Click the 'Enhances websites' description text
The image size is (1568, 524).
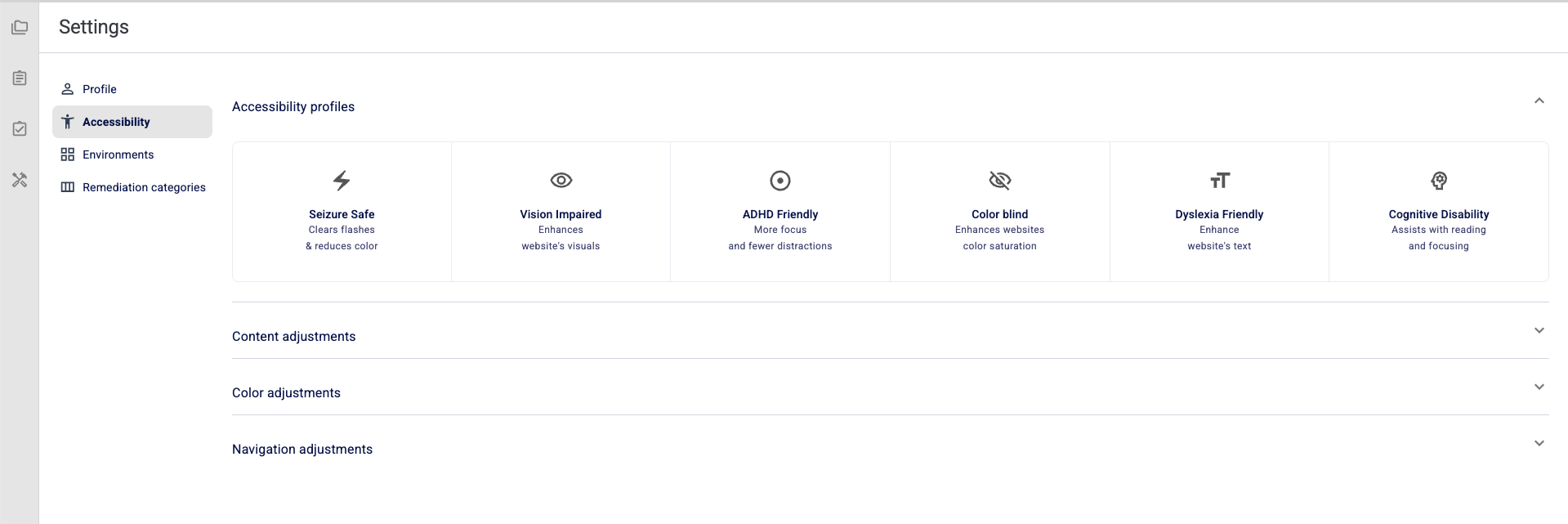1000,230
